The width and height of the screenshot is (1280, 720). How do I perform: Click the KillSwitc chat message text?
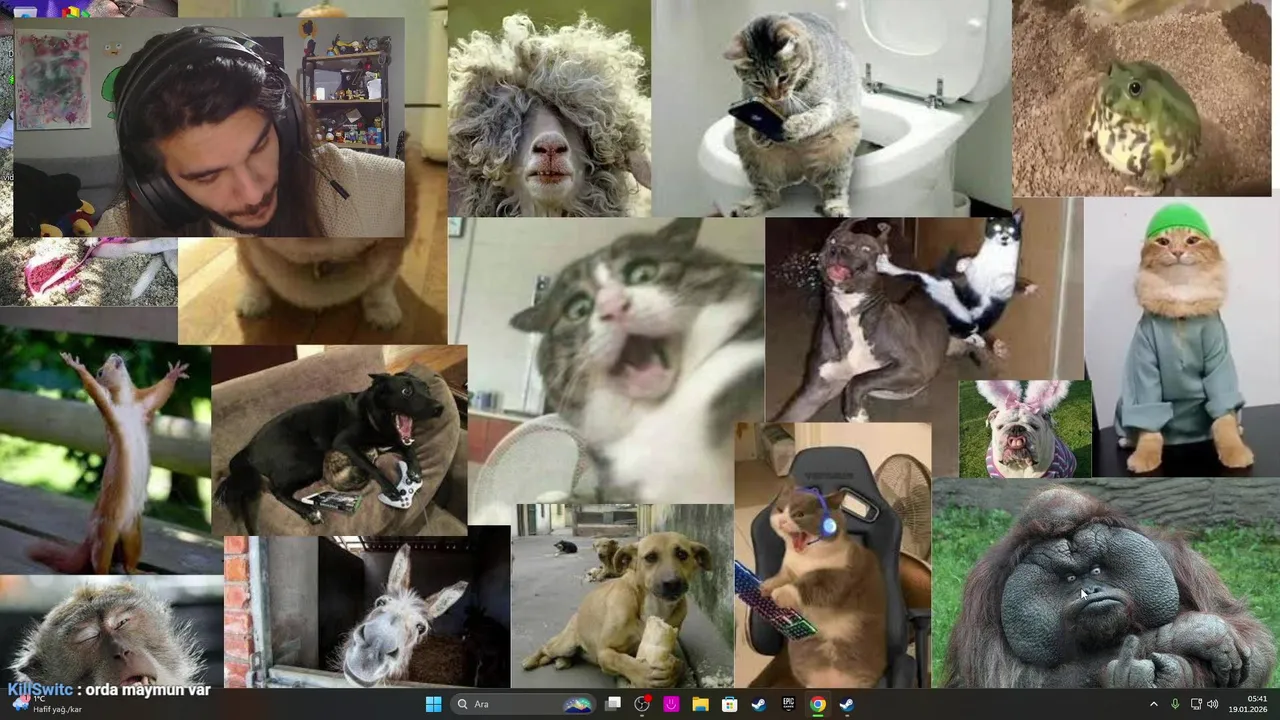(x=109, y=689)
